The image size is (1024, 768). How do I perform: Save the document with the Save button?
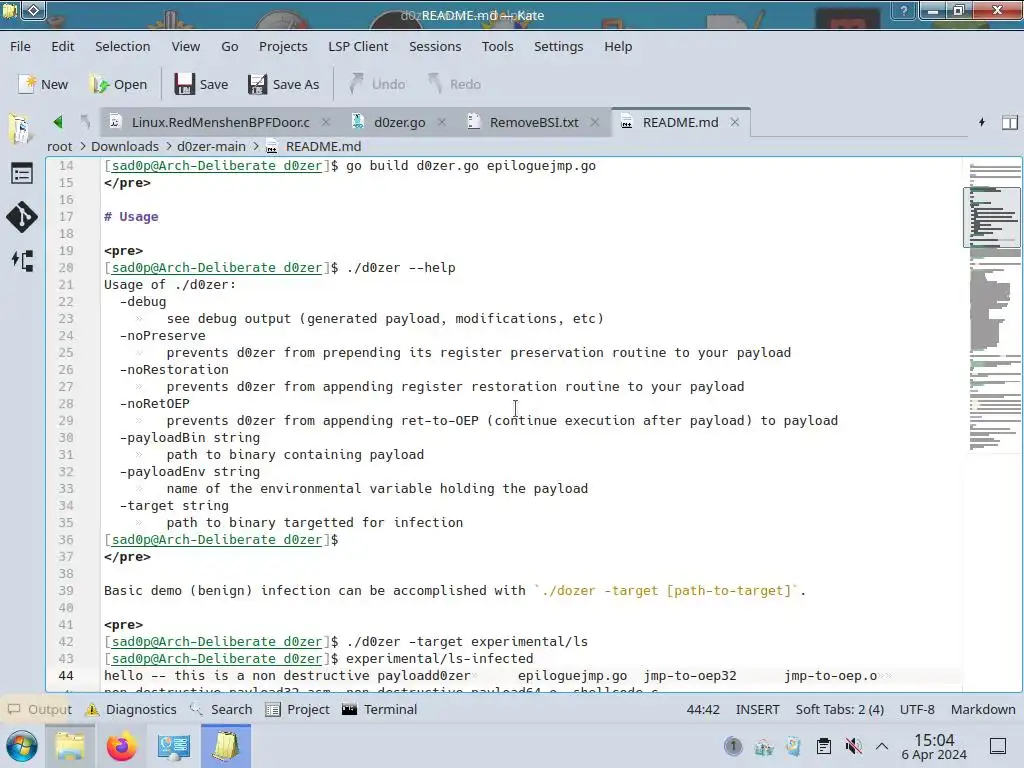(x=201, y=84)
